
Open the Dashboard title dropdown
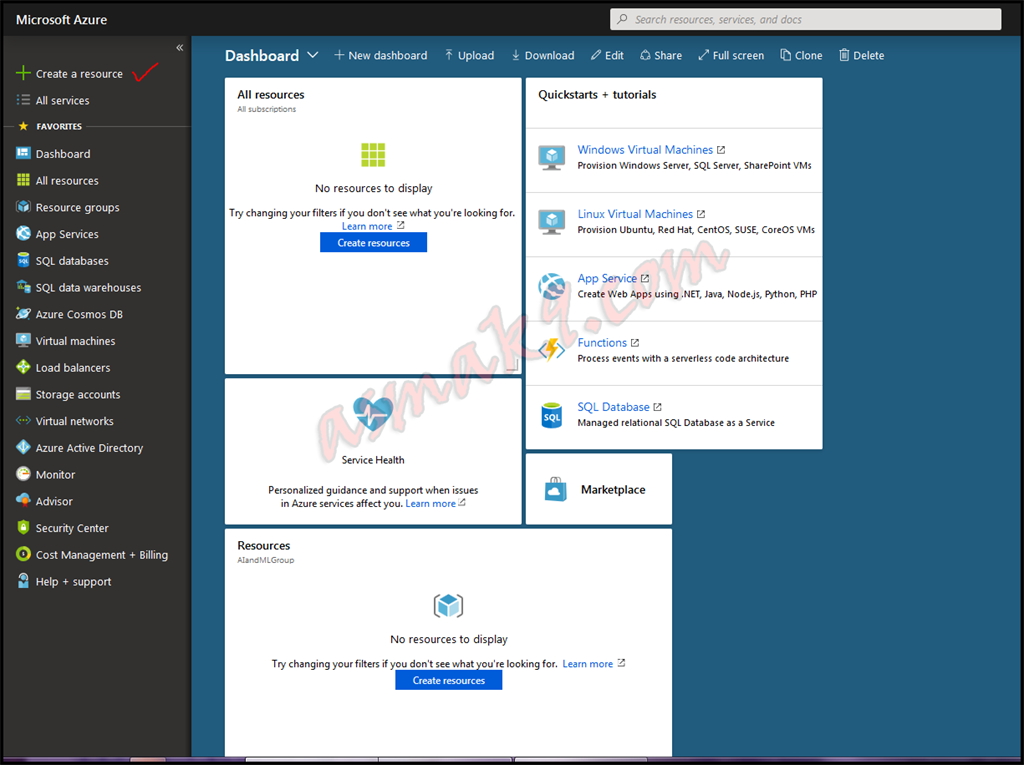tap(313, 55)
